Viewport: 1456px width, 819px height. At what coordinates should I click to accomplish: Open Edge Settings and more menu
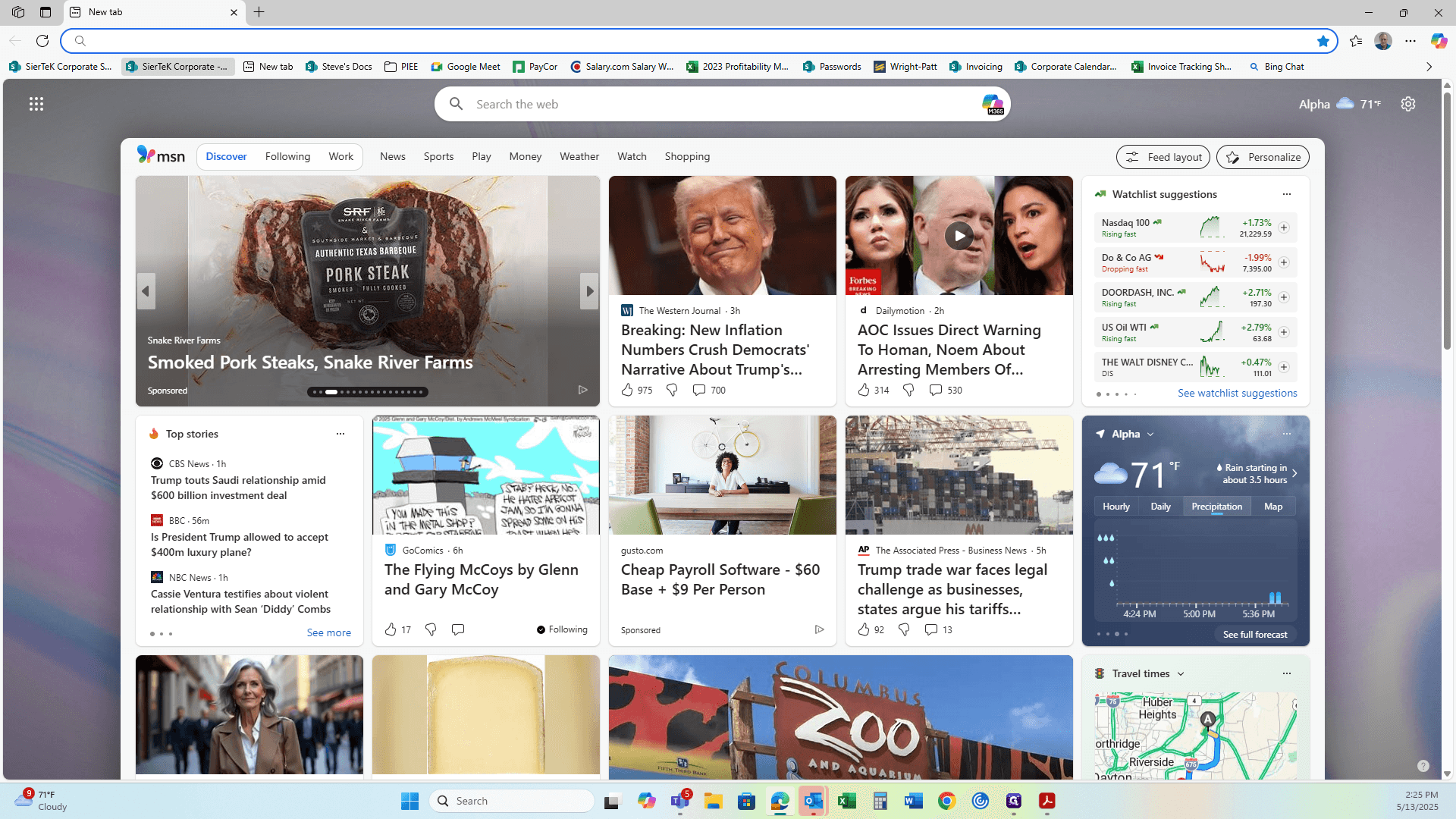coord(1410,41)
